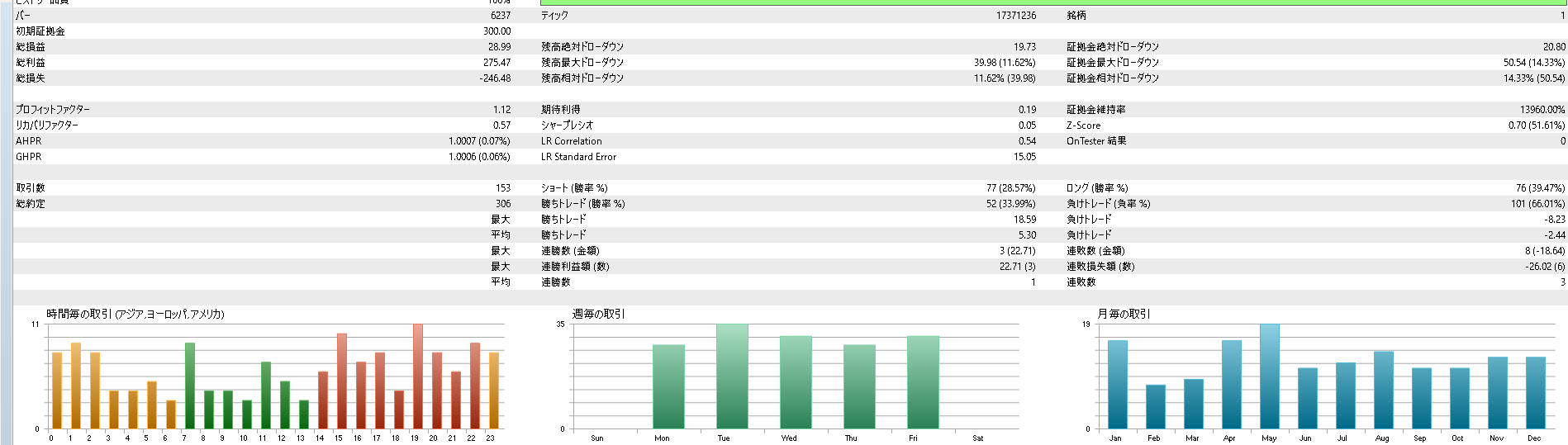The width and height of the screenshot is (1568, 445).
Task: Select the ショート value 77 (28.57%)
Action: coord(1010,188)
